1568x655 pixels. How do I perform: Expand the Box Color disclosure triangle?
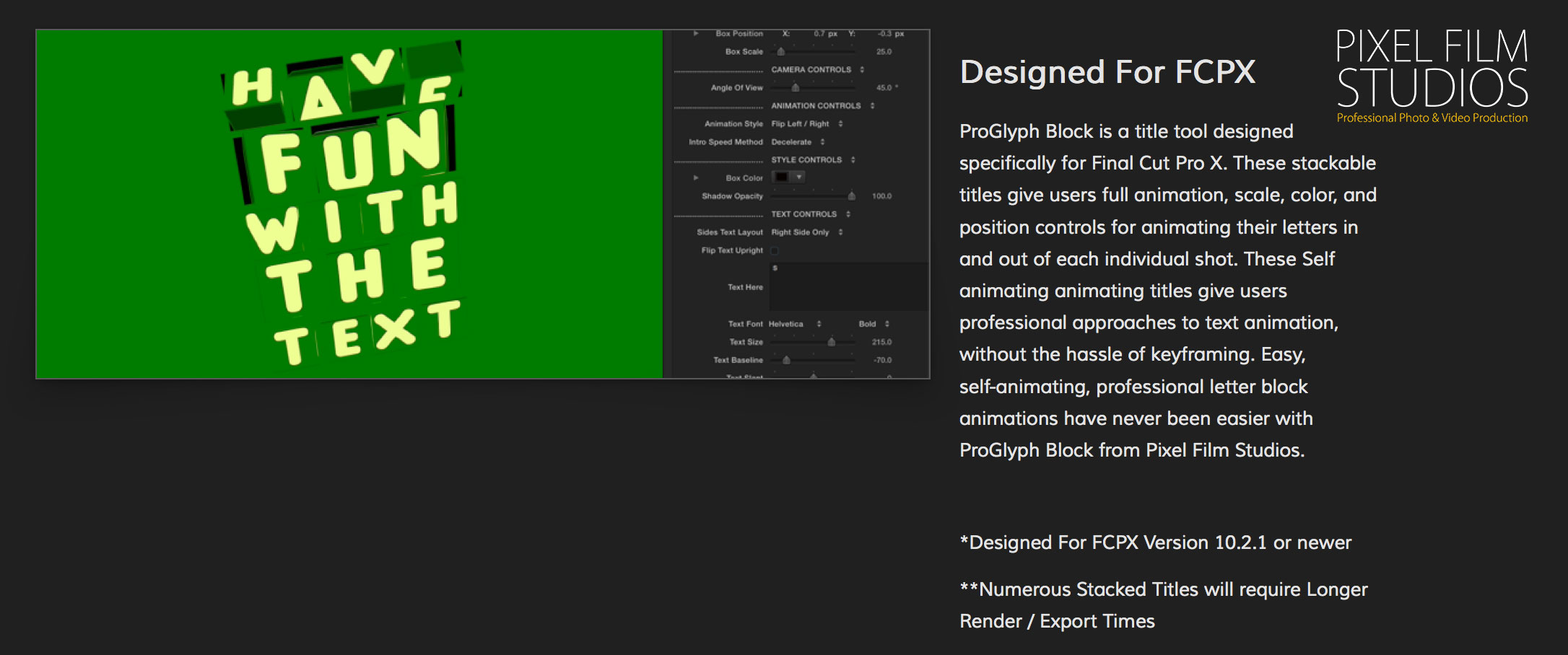(695, 177)
